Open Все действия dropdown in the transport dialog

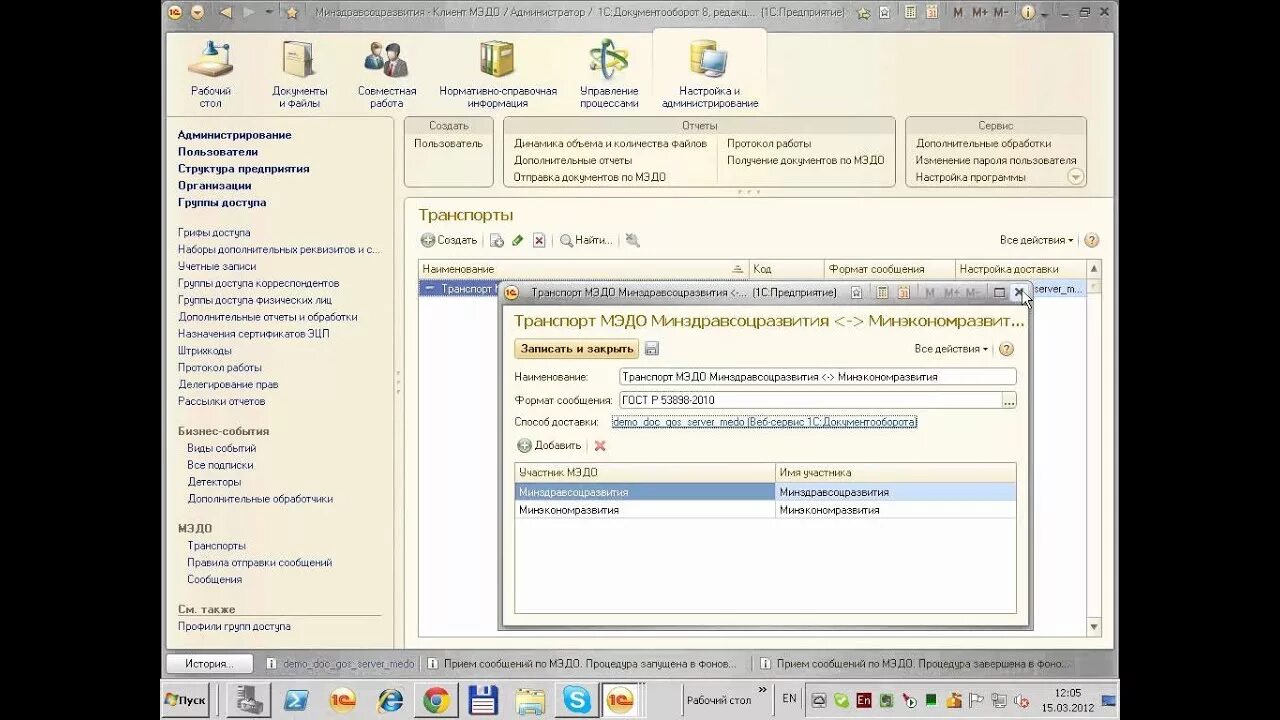click(x=951, y=349)
